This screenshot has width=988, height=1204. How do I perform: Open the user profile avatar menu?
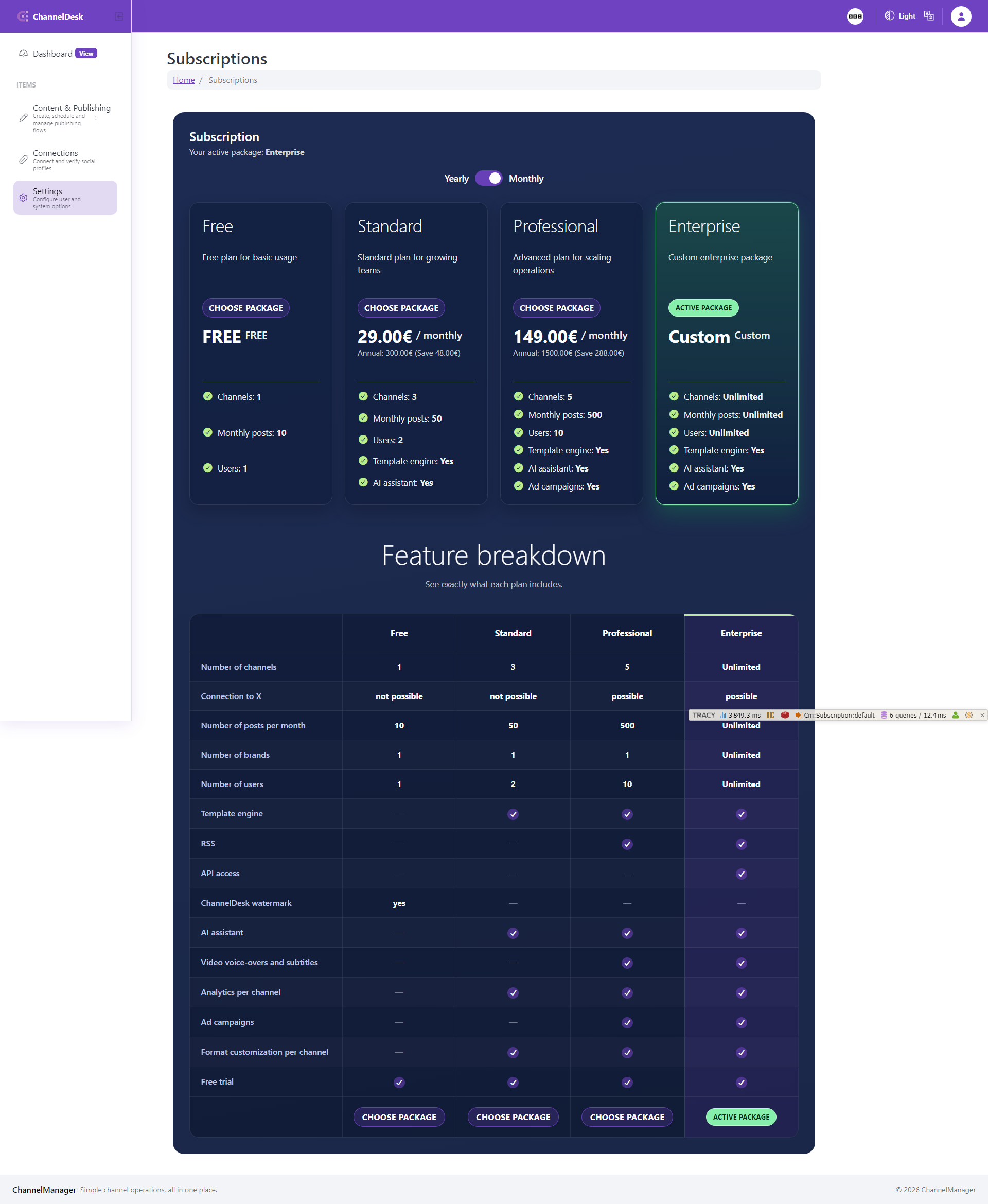coord(961,16)
